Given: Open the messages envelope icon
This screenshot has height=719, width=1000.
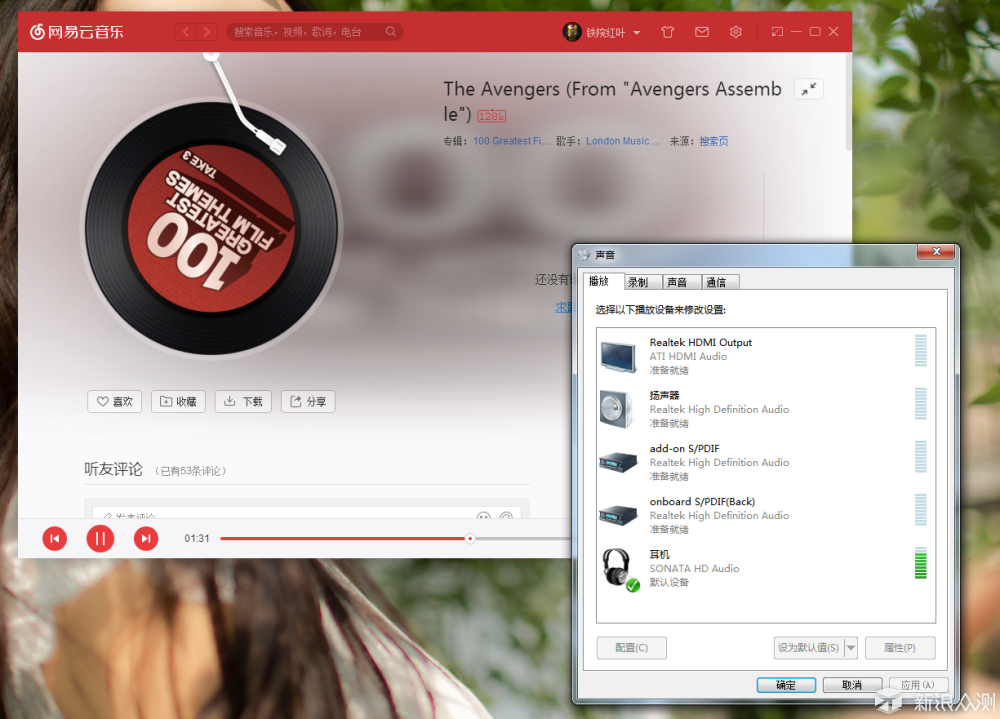Looking at the screenshot, I should pyautogui.click(x=702, y=32).
